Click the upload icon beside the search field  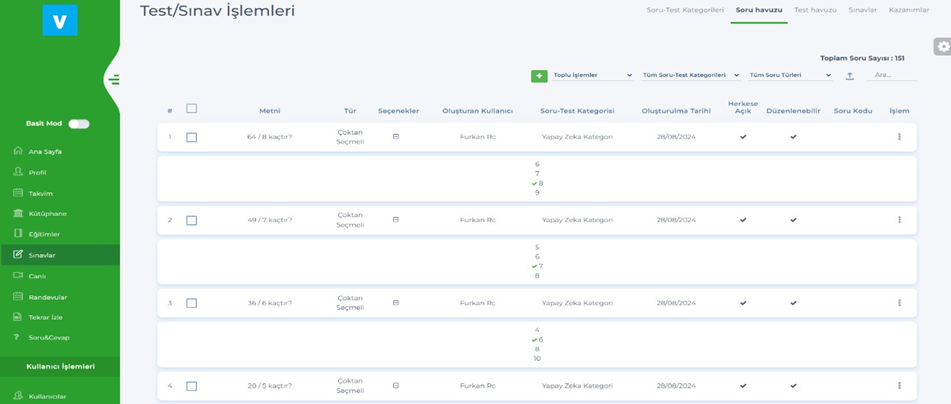(x=850, y=76)
